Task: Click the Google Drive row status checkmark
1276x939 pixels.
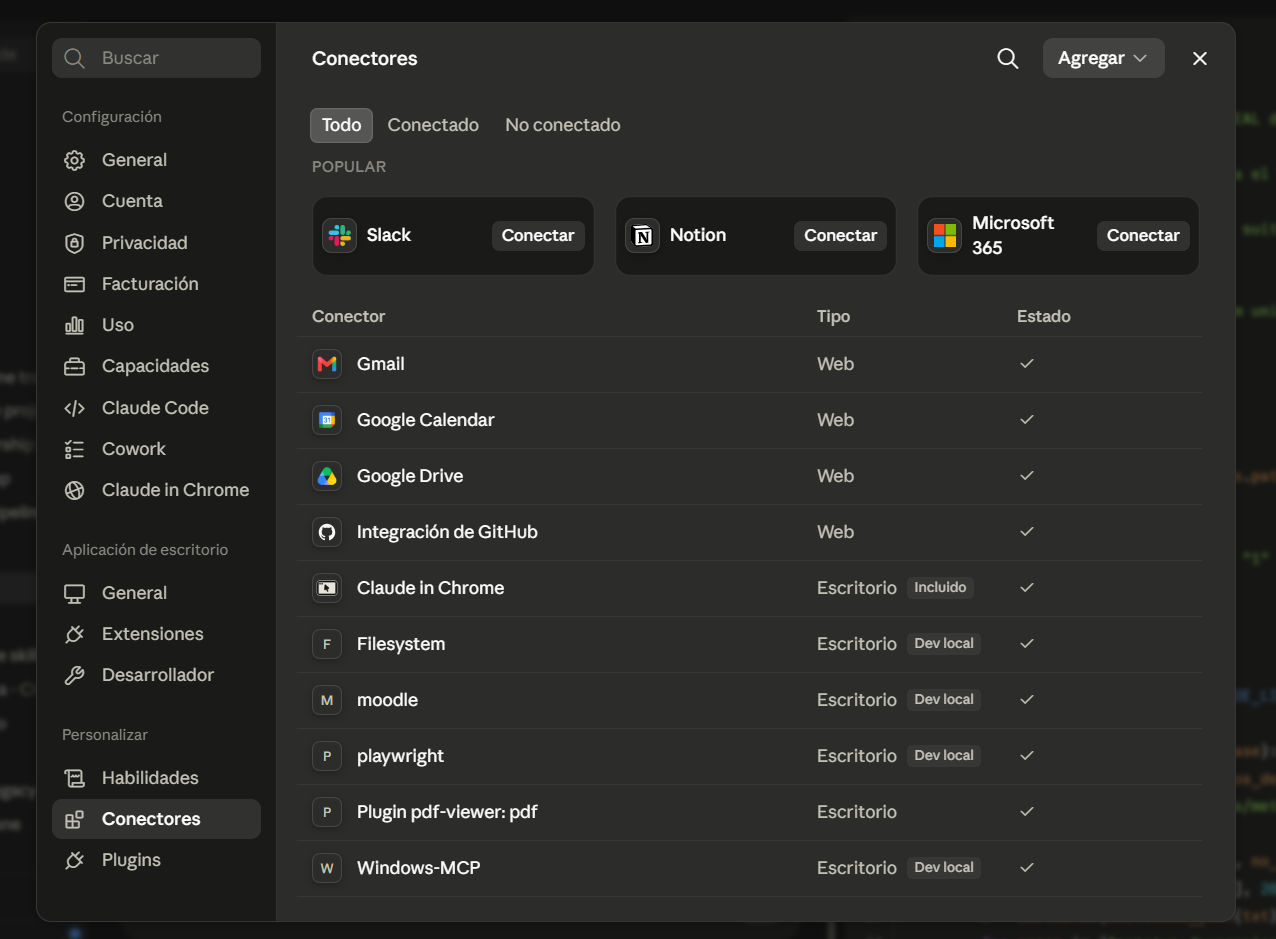Action: click(x=1026, y=476)
